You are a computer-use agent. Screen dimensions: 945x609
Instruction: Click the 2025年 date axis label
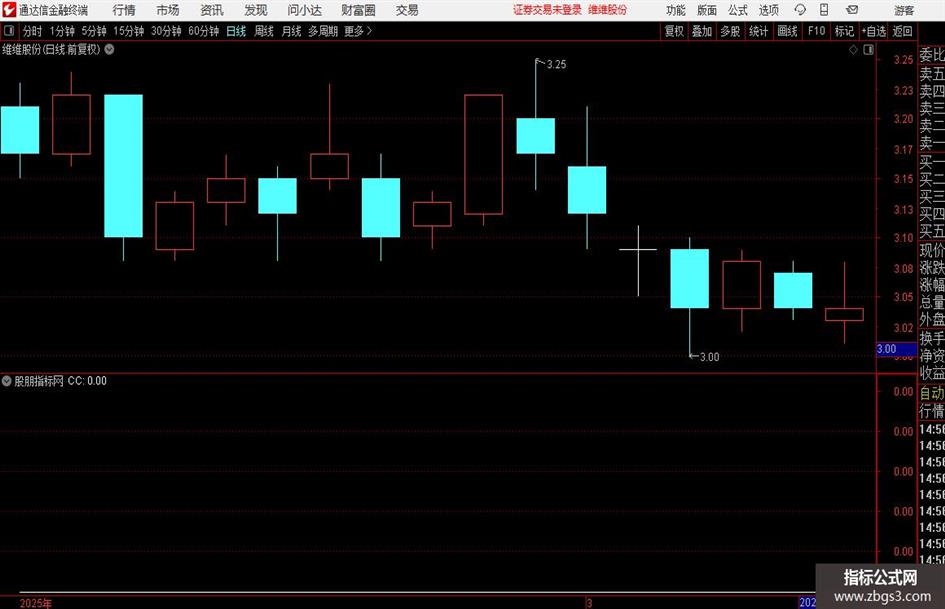click(x=36, y=603)
